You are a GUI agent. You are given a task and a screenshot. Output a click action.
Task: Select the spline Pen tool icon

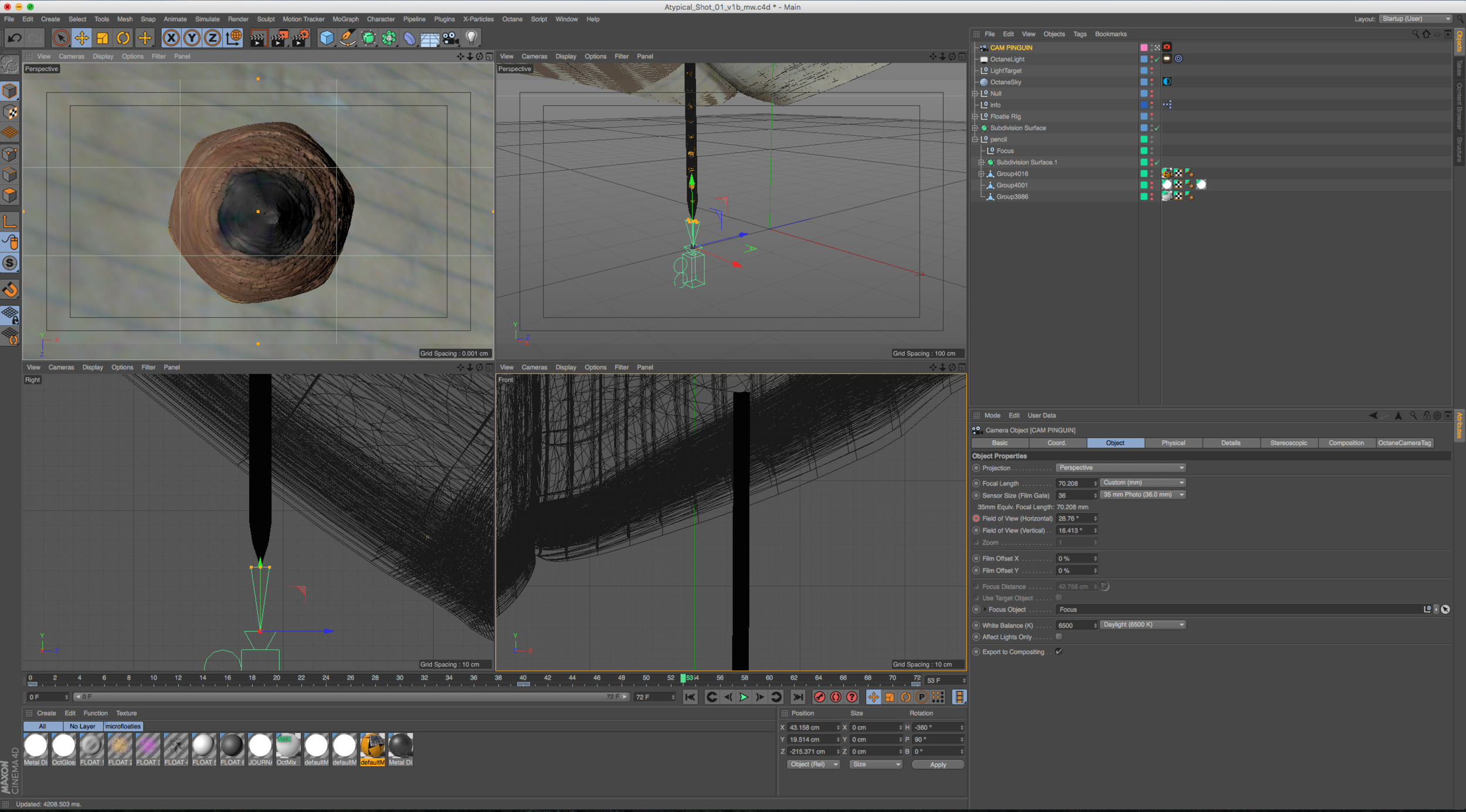348,38
